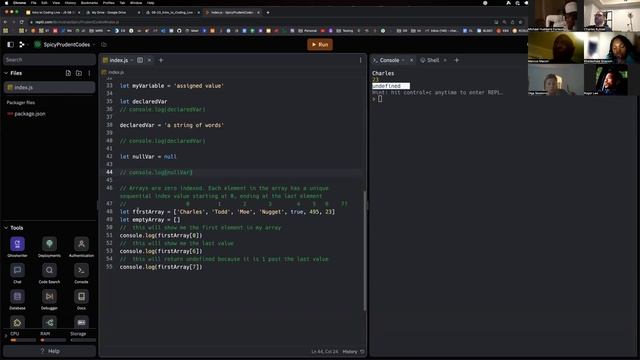Open the index.js tab dropdown arrow
The width and height of the screenshot is (640, 360).
[x=132, y=60]
